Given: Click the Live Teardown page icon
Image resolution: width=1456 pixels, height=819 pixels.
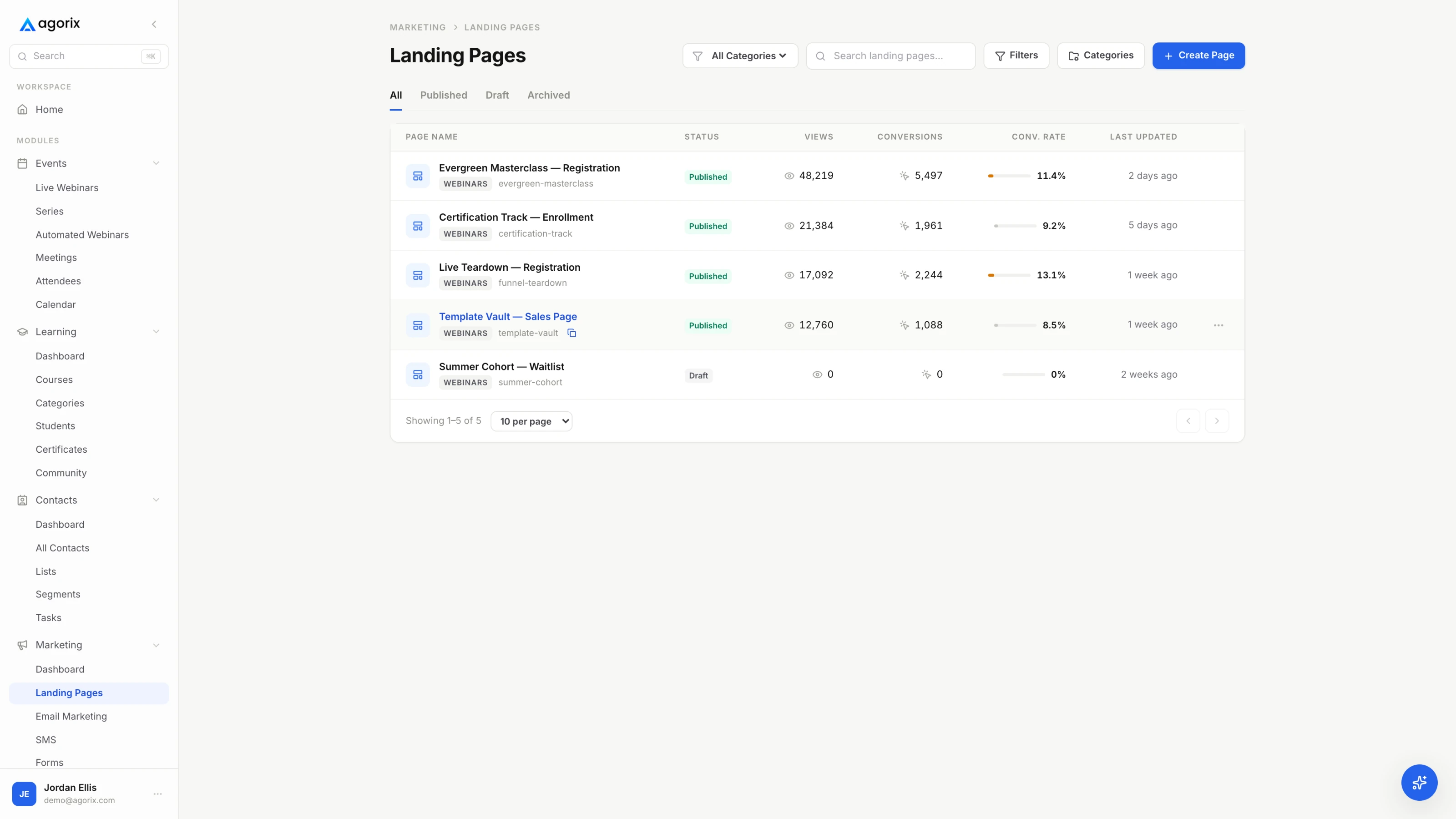Looking at the screenshot, I should coord(418,275).
